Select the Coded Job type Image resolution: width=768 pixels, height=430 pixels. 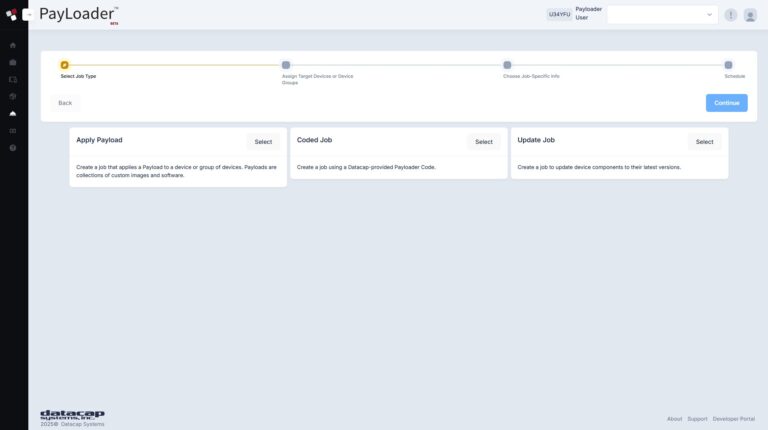point(483,142)
